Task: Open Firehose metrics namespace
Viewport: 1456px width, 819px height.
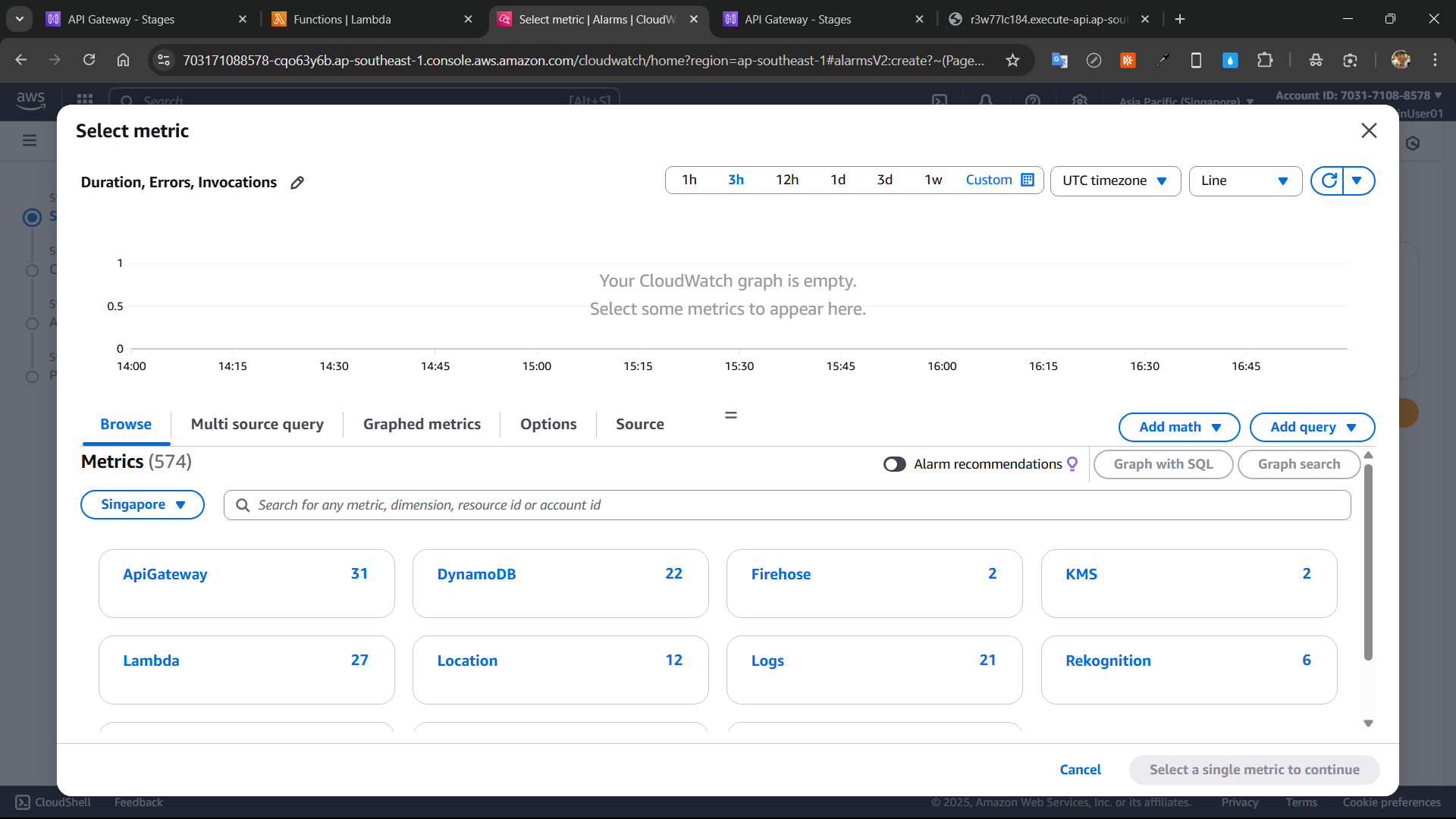Action: [x=874, y=583]
